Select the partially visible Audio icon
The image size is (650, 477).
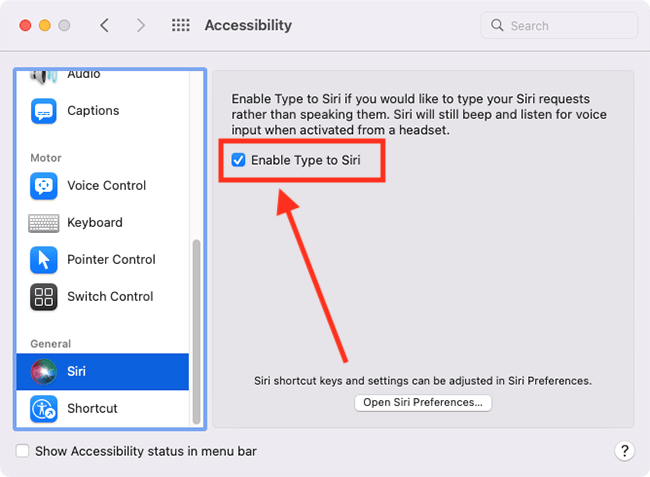pos(44,77)
